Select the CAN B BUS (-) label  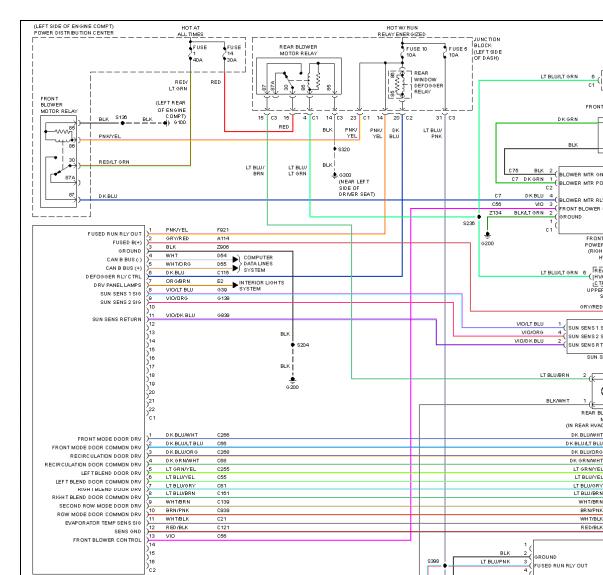pos(124,260)
